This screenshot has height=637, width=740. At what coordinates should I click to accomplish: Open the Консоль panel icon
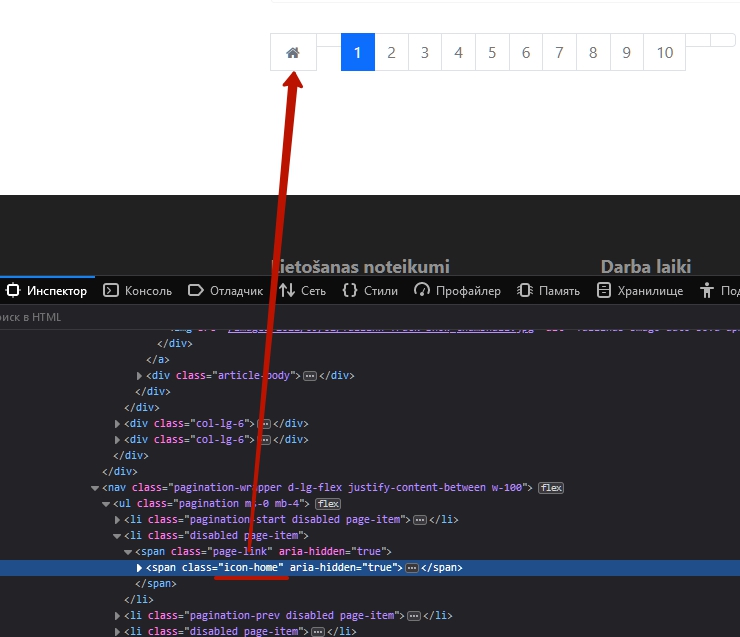[x=111, y=291]
